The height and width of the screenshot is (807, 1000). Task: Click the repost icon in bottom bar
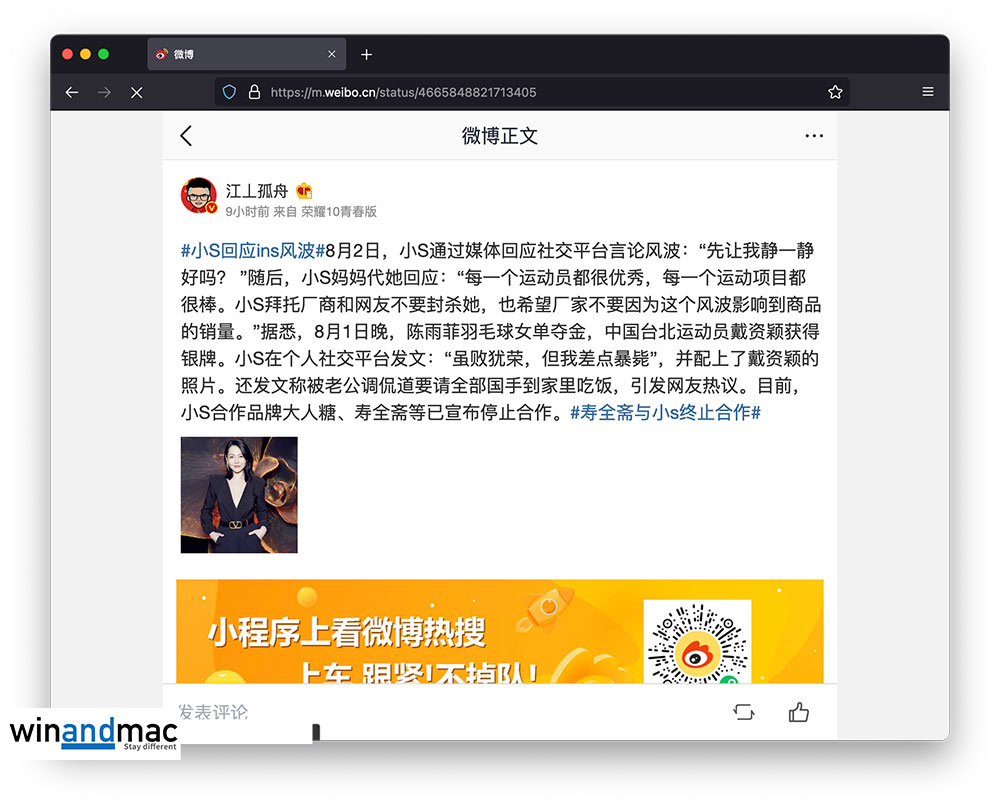pyautogui.click(x=743, y=712)
